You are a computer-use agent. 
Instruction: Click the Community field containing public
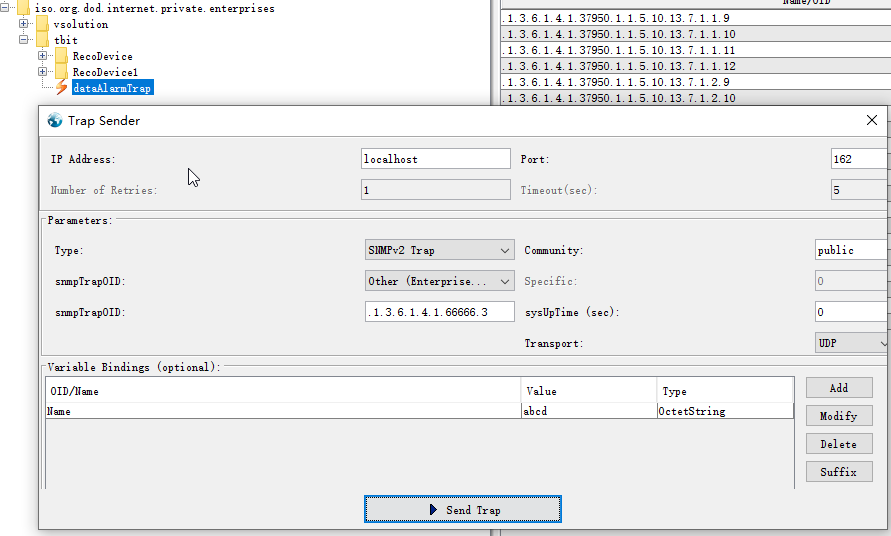851,250
